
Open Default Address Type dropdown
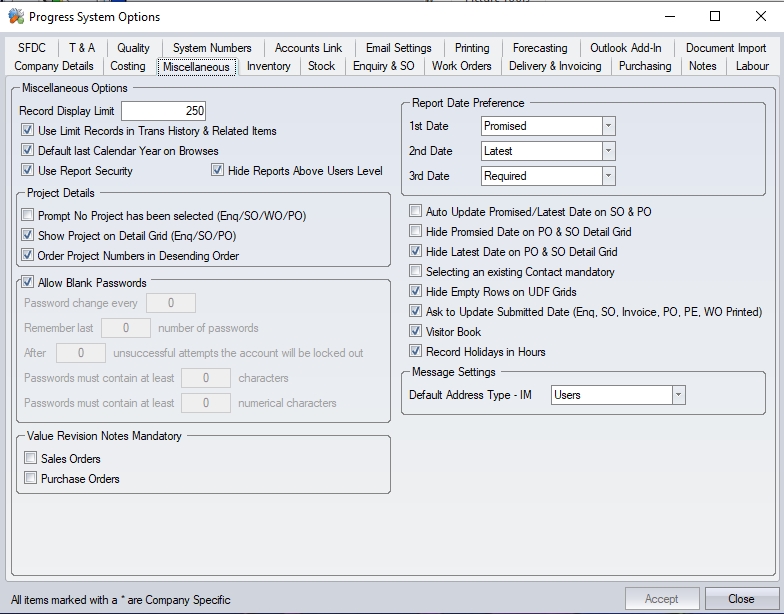[678, 395]
